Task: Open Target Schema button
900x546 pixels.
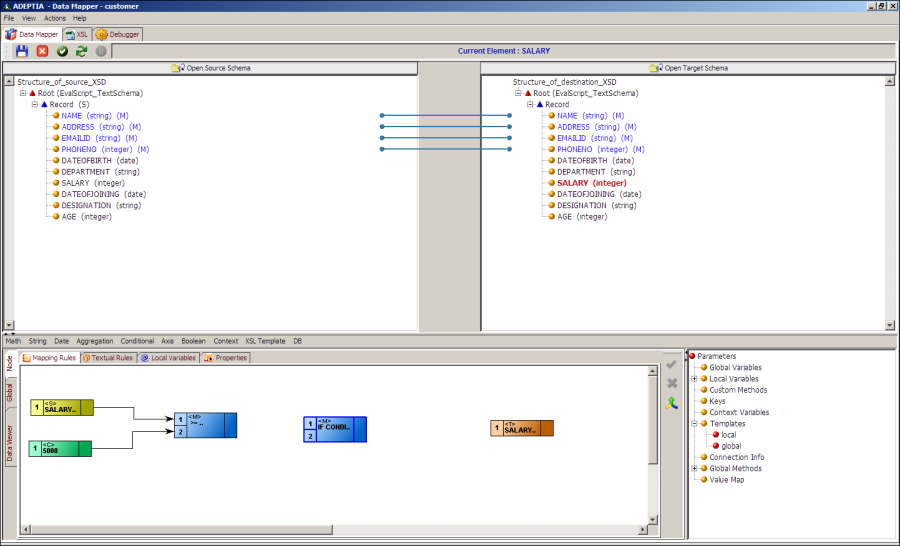Action: pos(688,68)
